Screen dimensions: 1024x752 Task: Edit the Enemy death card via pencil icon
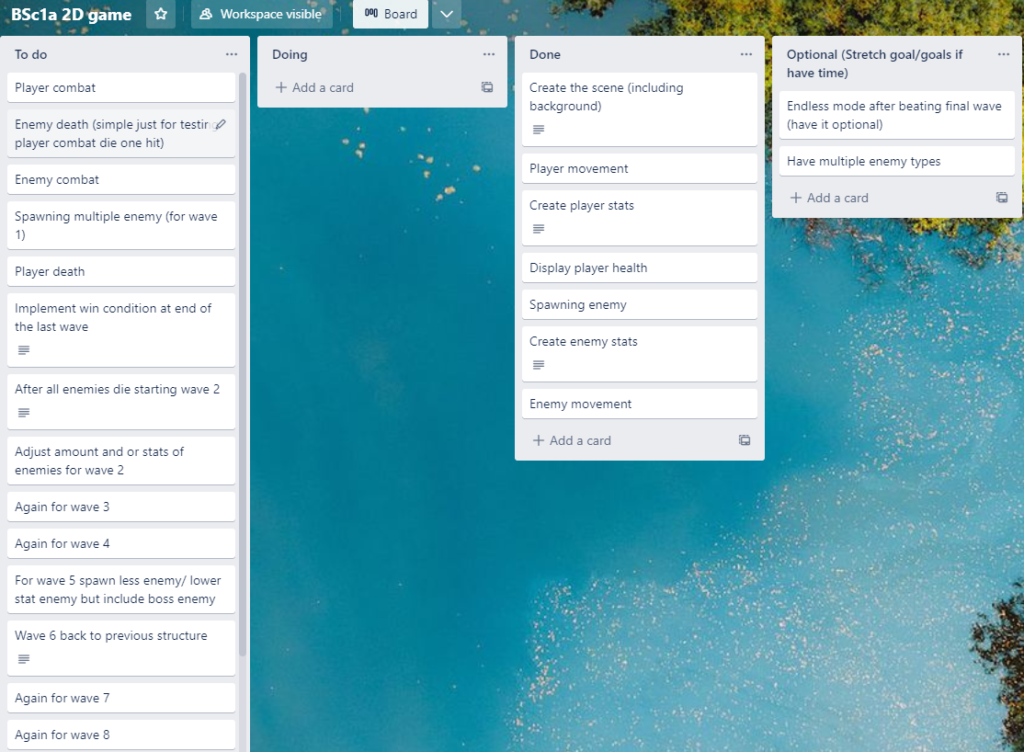(x=221, y=124)
